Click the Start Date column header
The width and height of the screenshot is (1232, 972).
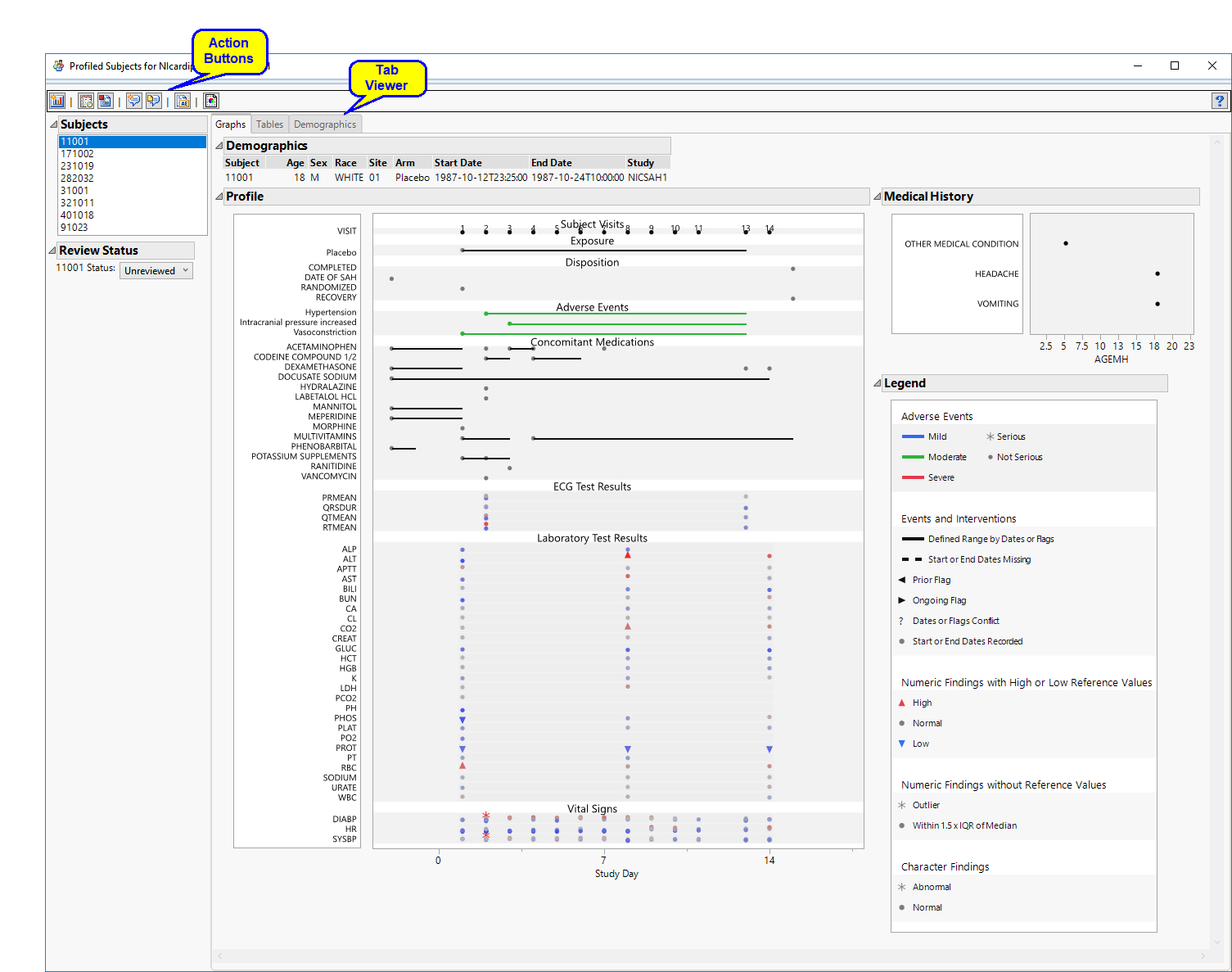pyautogui.click(x=458, y=163)
